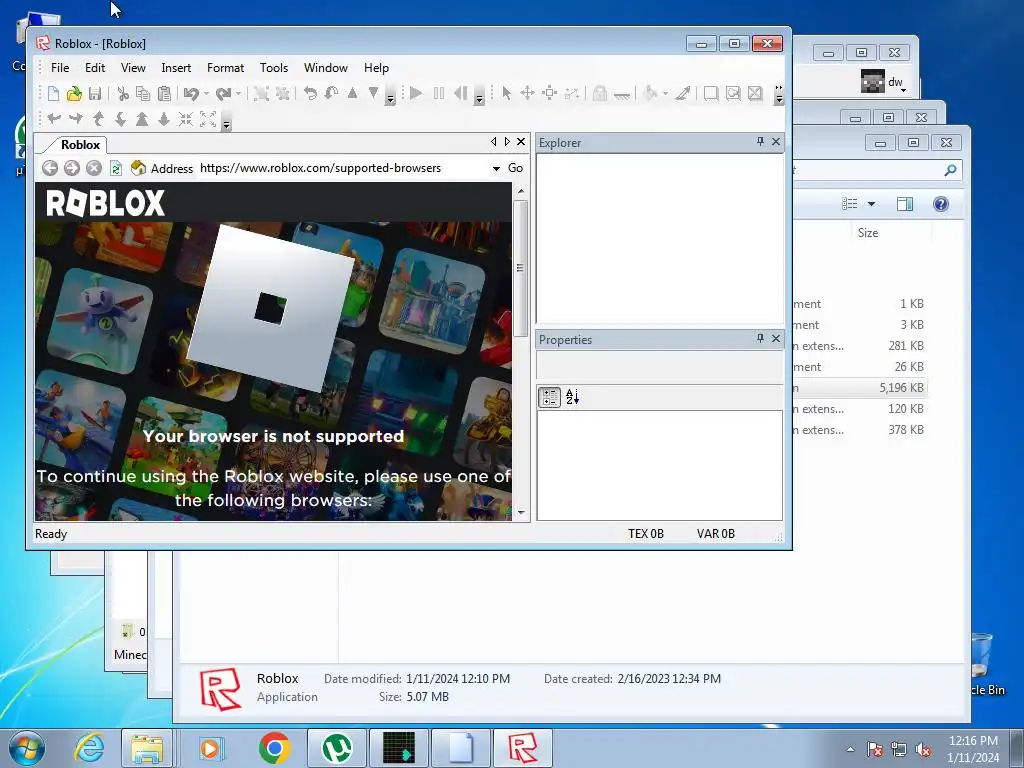Click the eyedropper tool icon
The height and width of the screenshot is (768, 1024).
(683, 93)
